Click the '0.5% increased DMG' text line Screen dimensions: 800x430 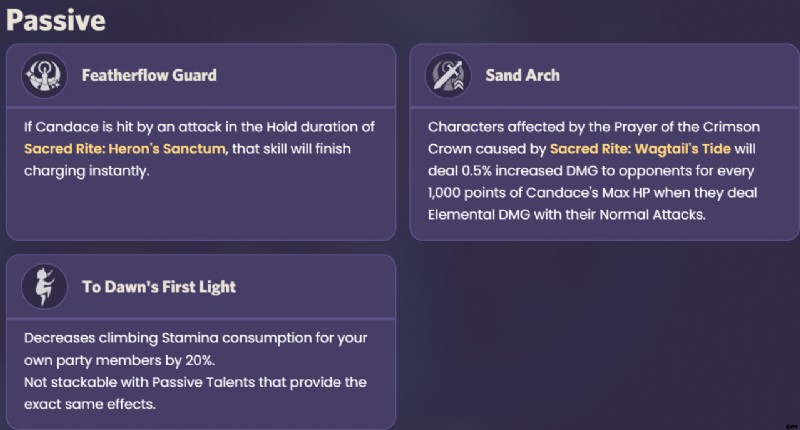tap(591, 171)
